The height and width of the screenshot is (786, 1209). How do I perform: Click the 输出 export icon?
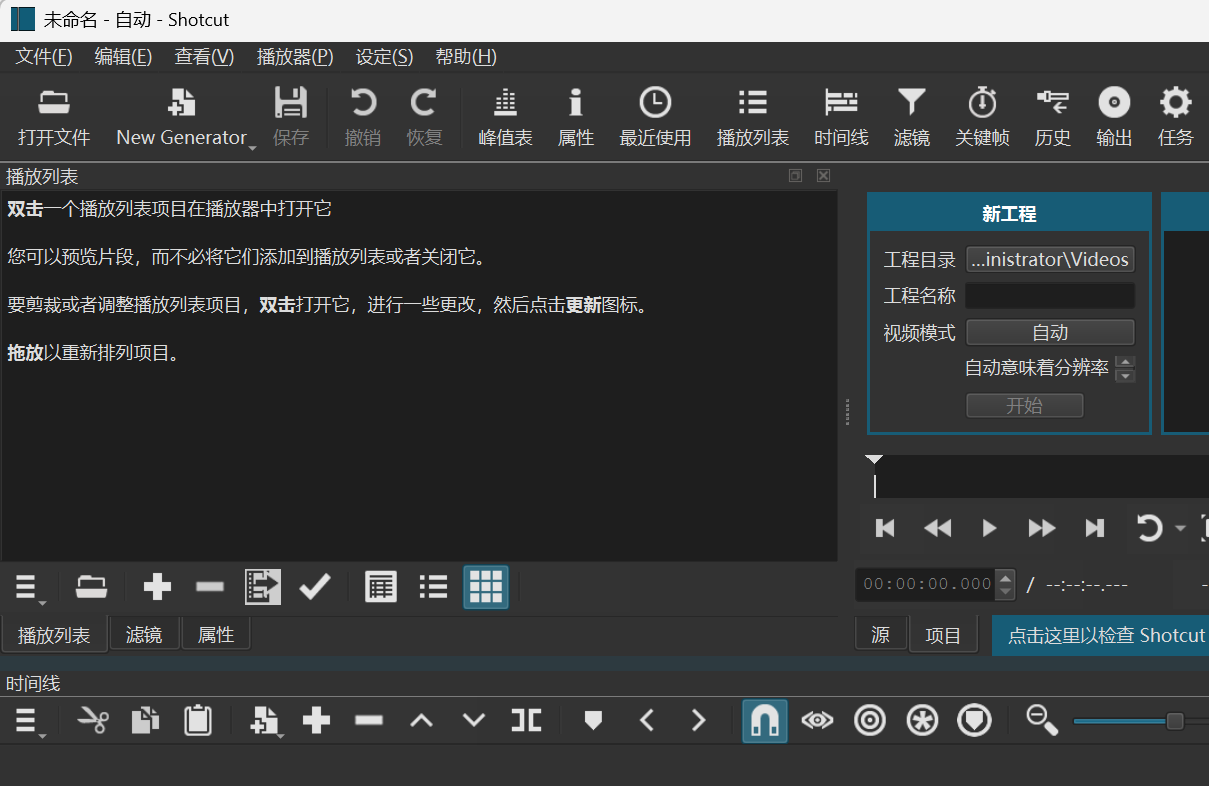click(1113, 115)
